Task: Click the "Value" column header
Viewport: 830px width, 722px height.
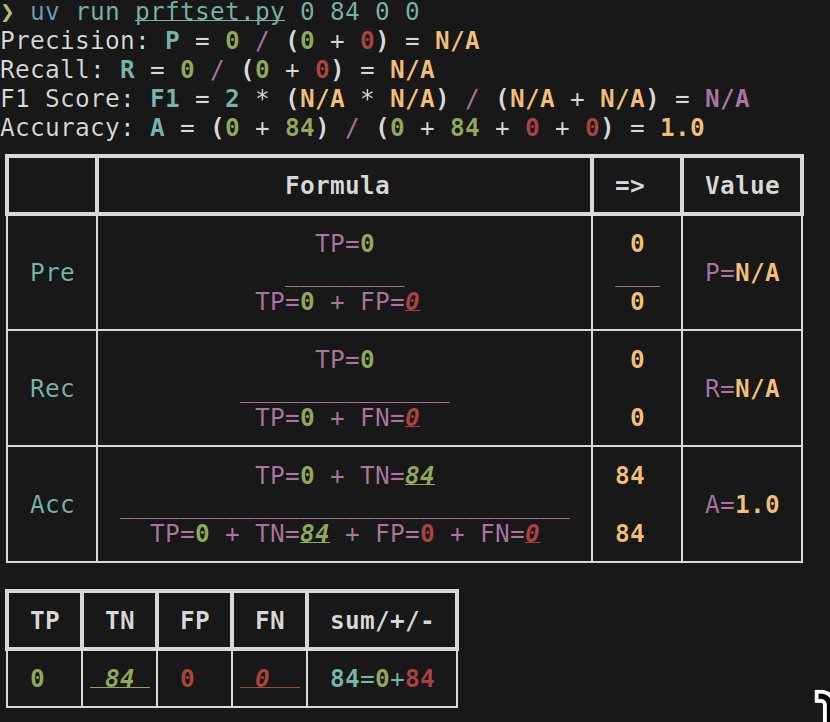Action: [x=741, y=185]
